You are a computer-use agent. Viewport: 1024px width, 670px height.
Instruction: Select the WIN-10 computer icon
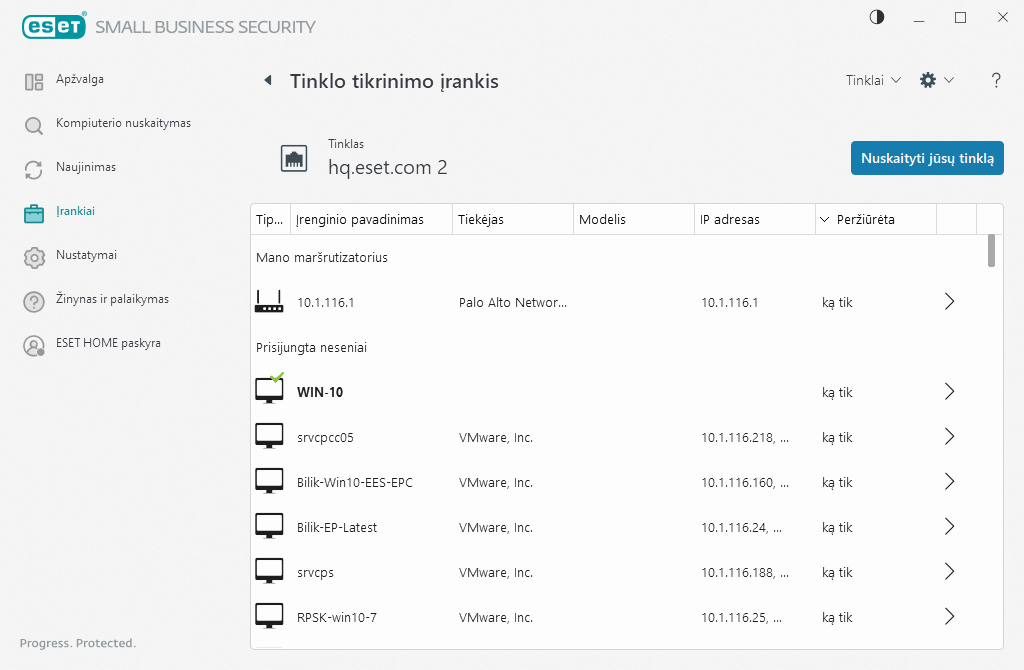click(269, 391)
